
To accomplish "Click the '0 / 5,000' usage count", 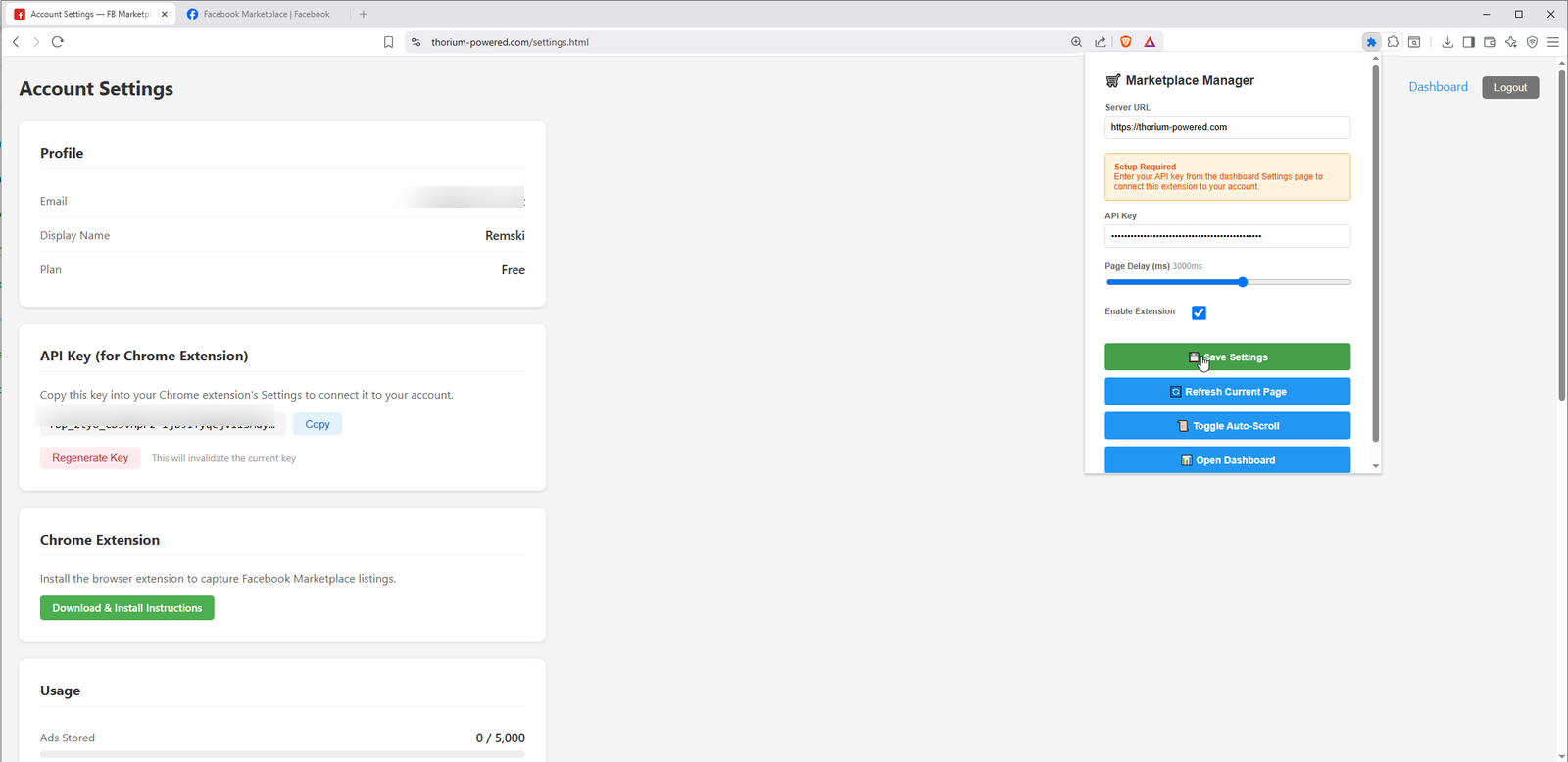I will tap(500, 738).
